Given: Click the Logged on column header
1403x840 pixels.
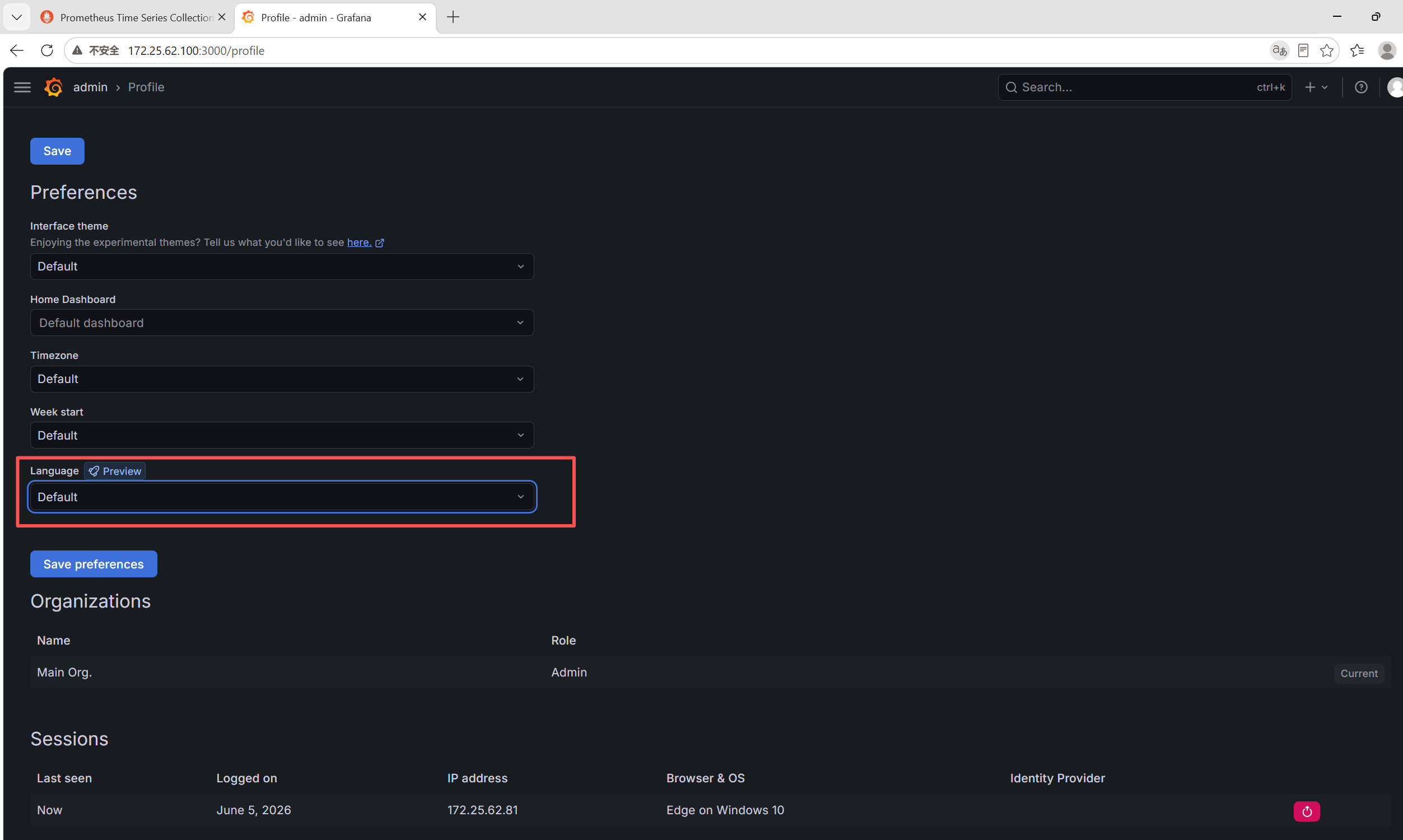Looking at the screenshot, I should [x=247, y=779].
